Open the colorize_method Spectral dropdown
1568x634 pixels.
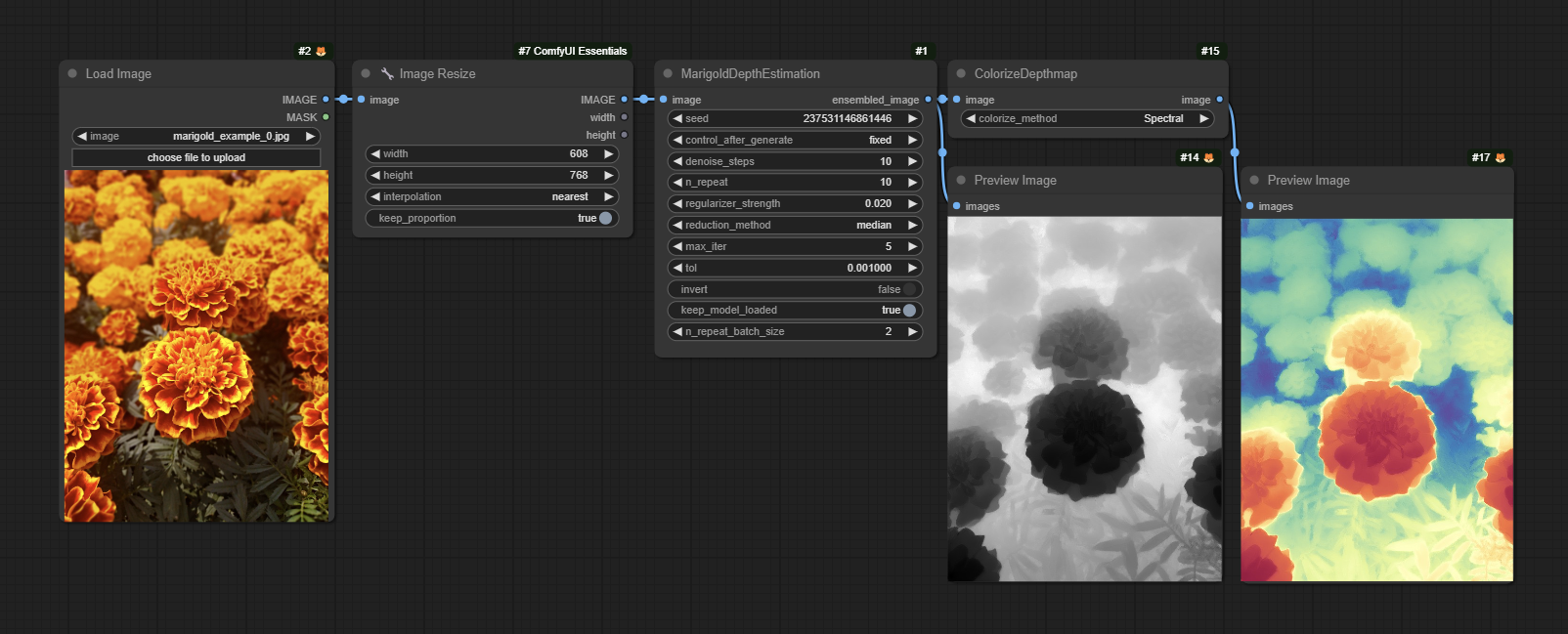click(1086, 118)
